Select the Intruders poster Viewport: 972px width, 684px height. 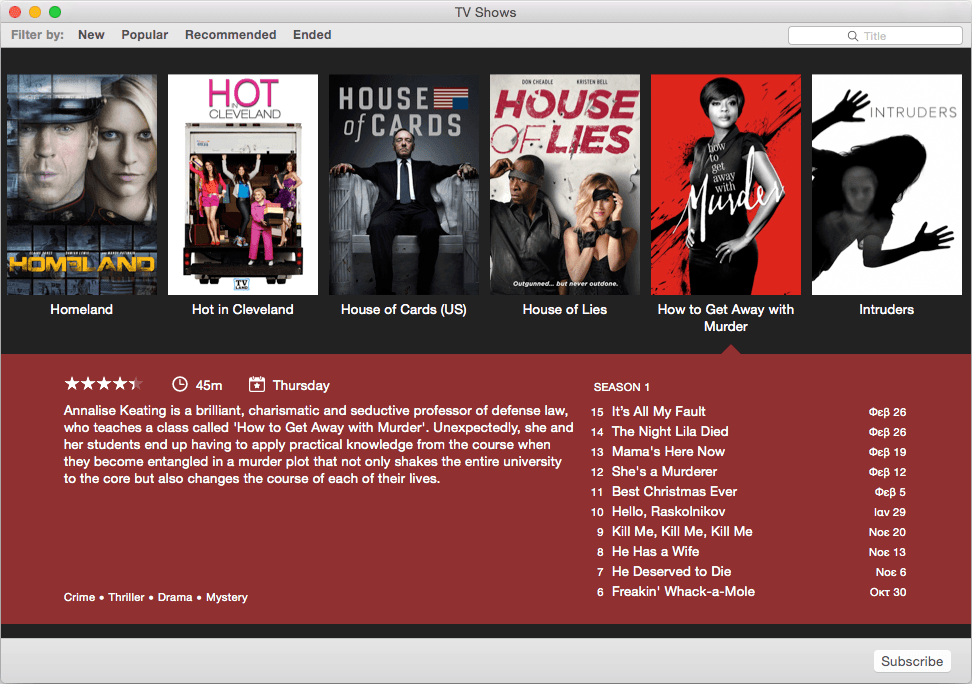pos(886,185)
